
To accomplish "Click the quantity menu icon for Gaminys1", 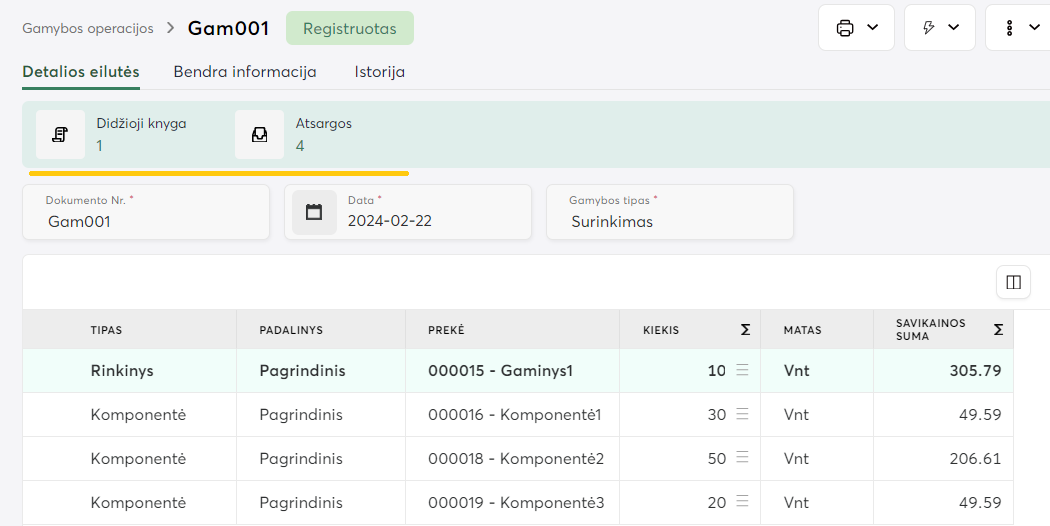I will pyautogui.click(x=742, y=370).
